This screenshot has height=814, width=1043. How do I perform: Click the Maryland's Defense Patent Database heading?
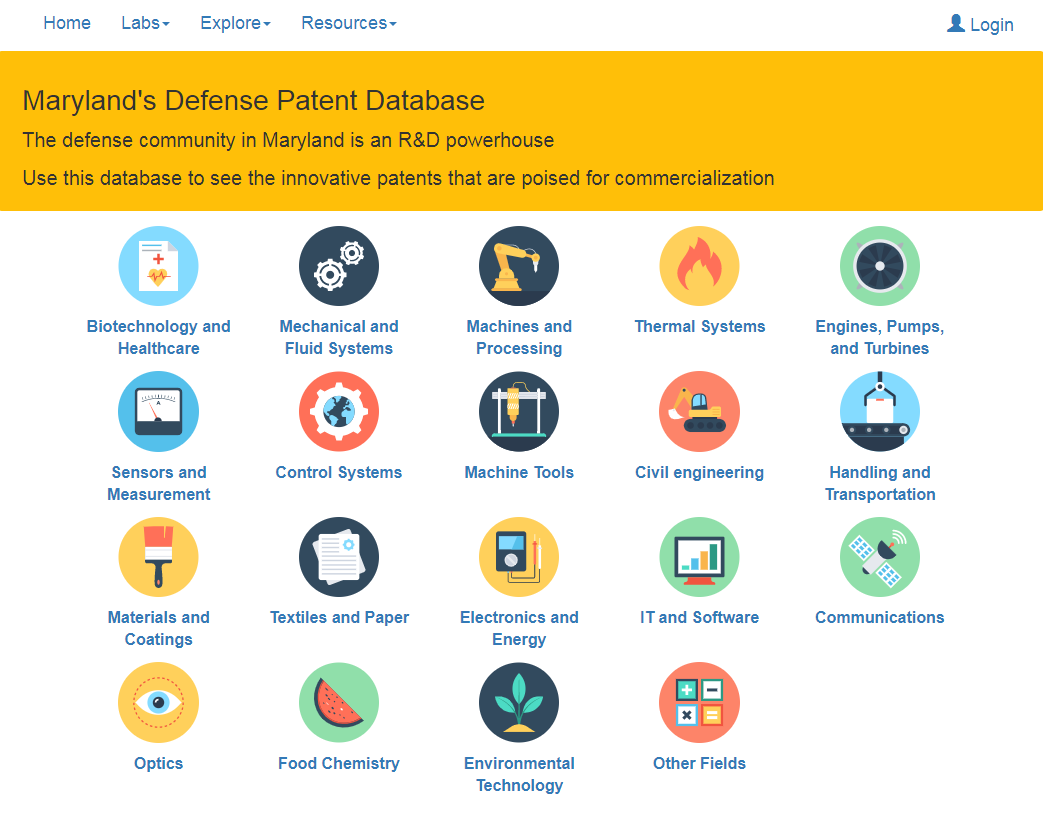tap(253, 100)
